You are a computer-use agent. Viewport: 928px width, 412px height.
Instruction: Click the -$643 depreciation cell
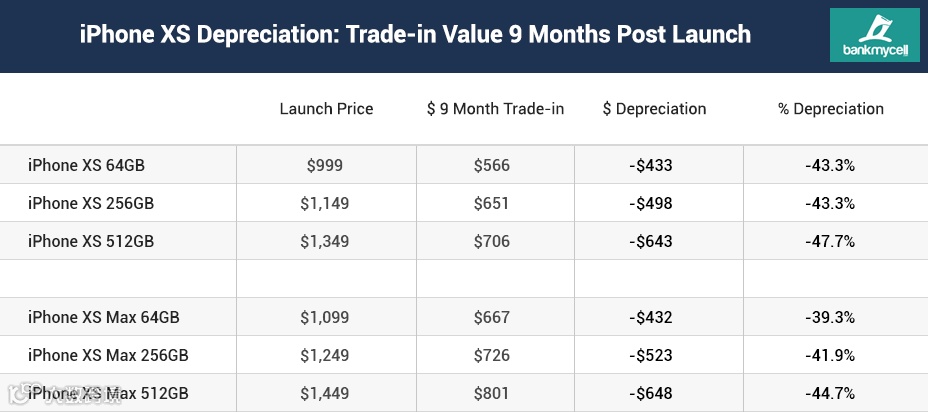650,241
